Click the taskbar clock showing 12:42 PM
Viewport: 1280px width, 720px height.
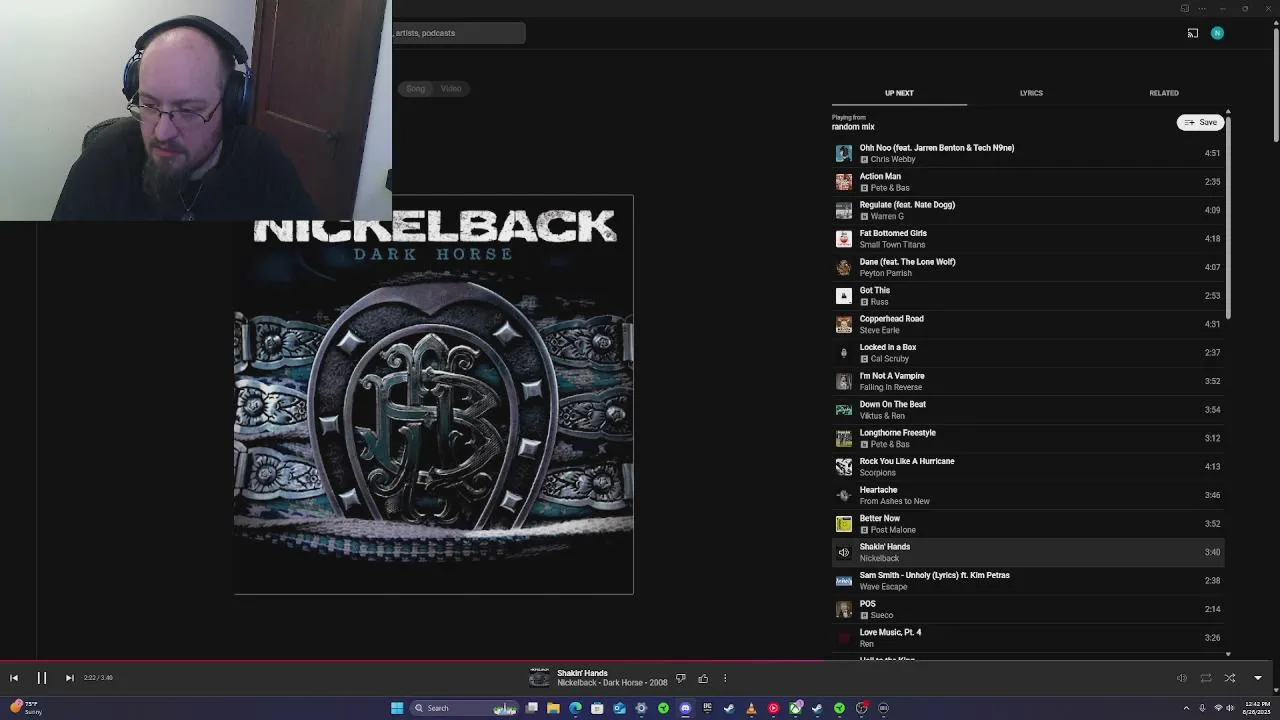click(x=1256, y=708)
